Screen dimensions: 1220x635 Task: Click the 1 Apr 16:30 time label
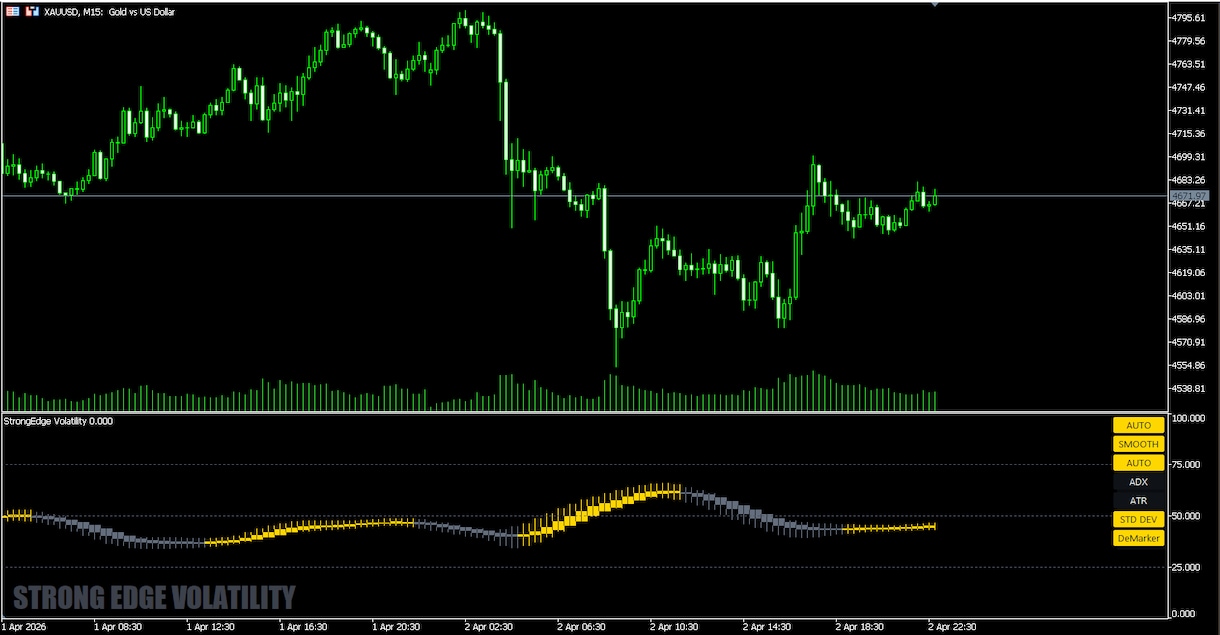[303, 626]
